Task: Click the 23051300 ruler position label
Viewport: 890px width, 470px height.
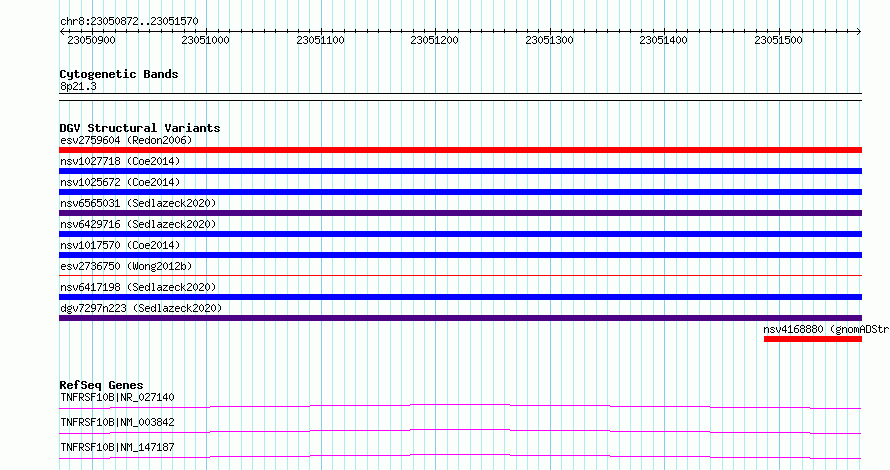Action: (x=549, y=40)
